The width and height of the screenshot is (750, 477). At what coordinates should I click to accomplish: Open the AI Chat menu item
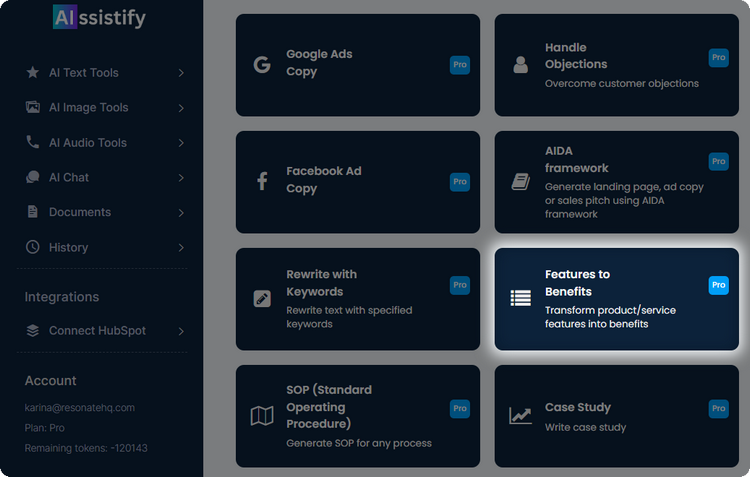[69, 178]
